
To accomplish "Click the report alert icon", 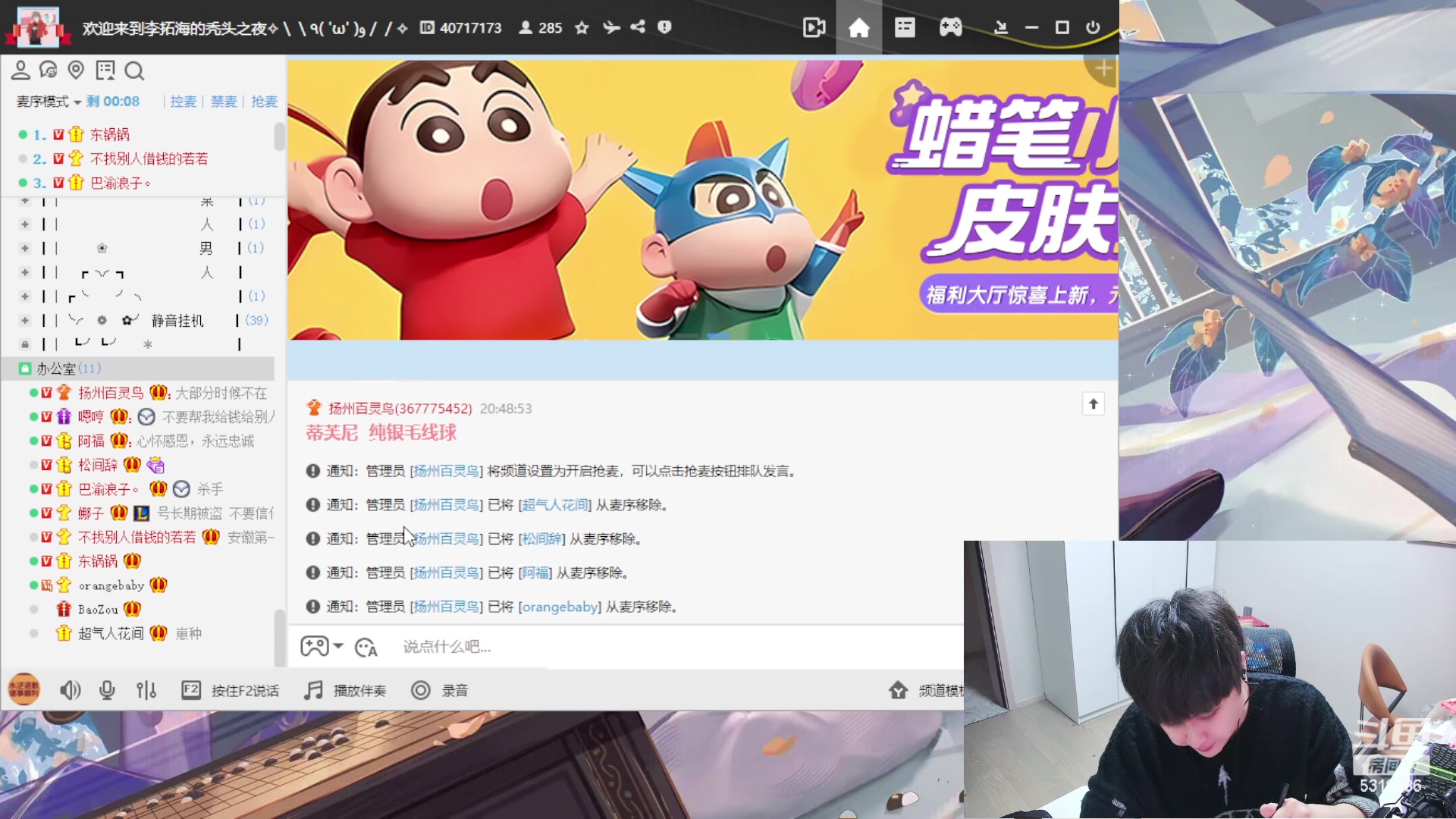I will (x=664, y=27).
